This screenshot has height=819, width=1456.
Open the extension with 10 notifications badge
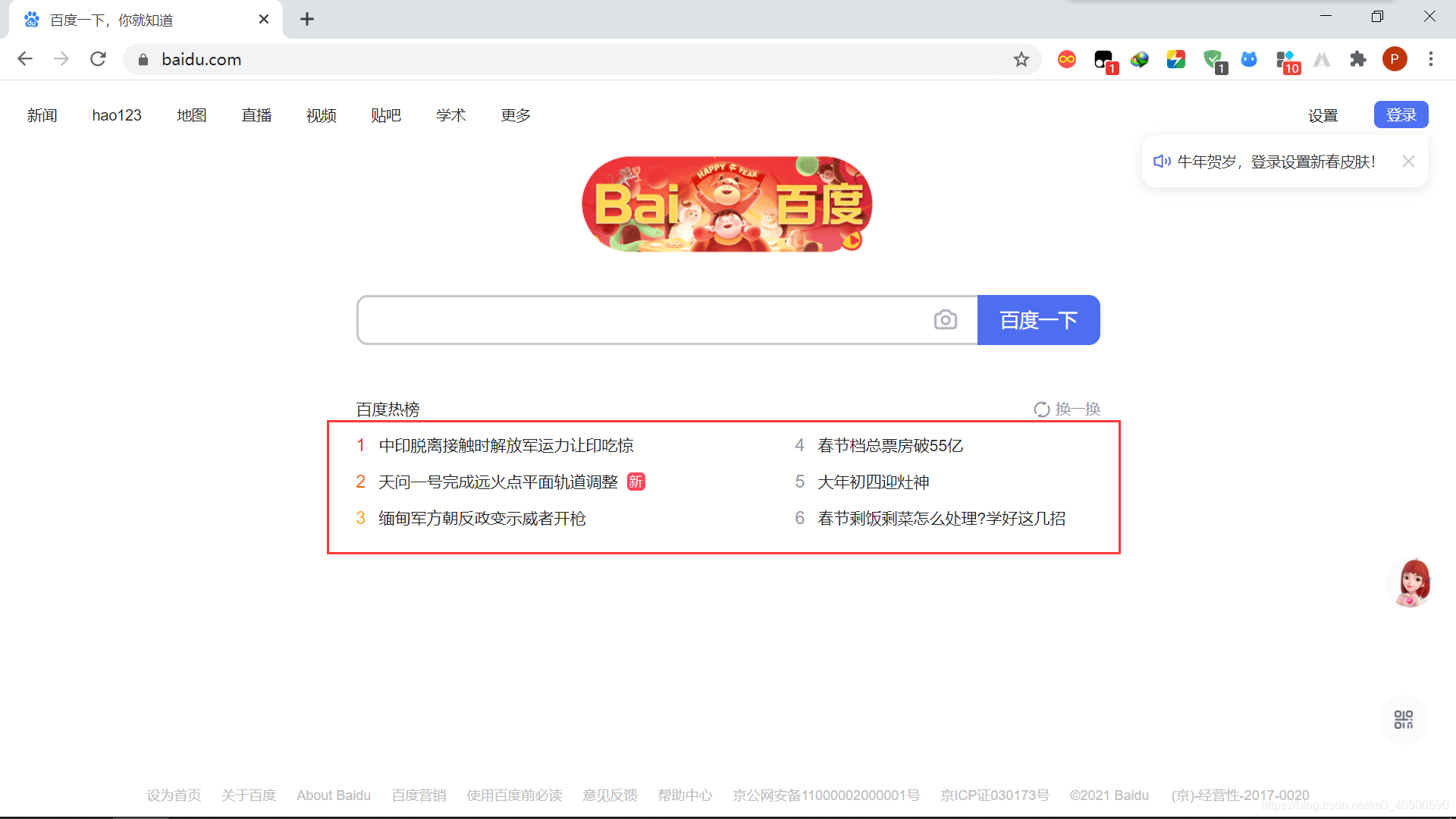tap(1284, 58)
